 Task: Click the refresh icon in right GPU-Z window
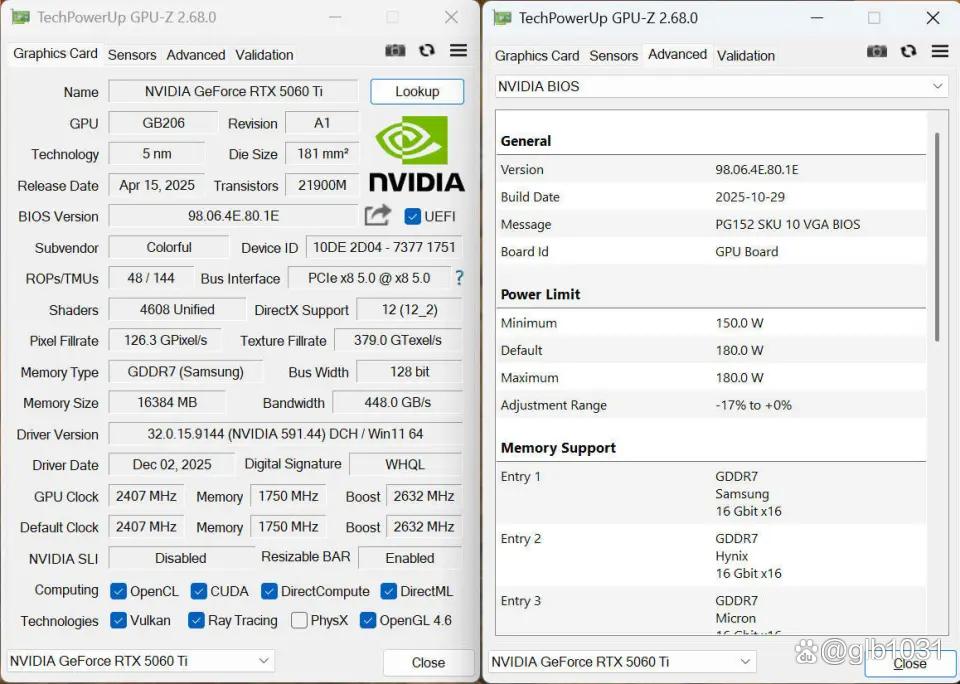(909, 51)
